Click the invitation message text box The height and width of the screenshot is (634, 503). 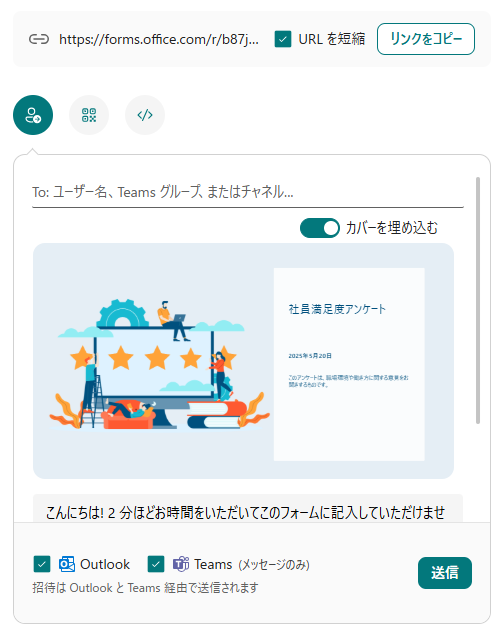(x=248, y=508)
